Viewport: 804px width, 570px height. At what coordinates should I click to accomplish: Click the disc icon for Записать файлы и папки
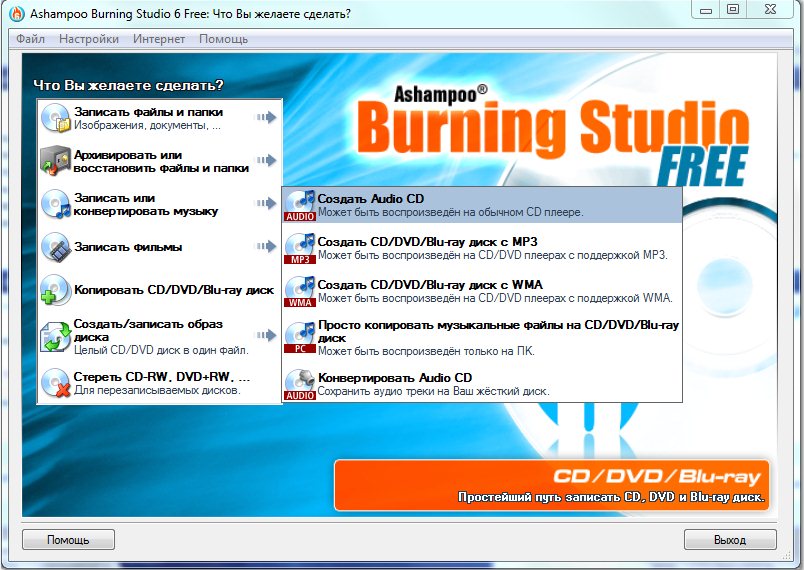click(56, 118)
